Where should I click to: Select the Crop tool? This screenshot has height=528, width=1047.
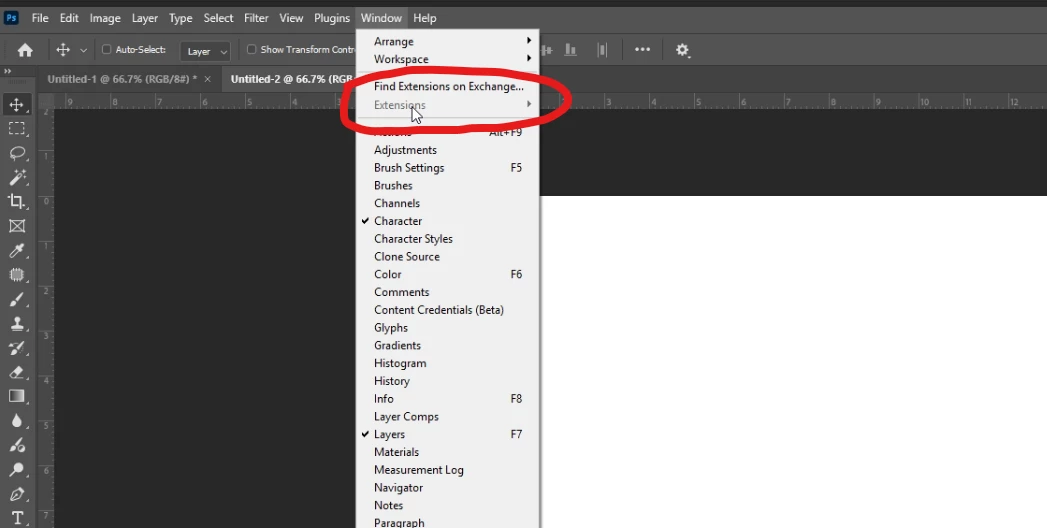pos(17,202)
